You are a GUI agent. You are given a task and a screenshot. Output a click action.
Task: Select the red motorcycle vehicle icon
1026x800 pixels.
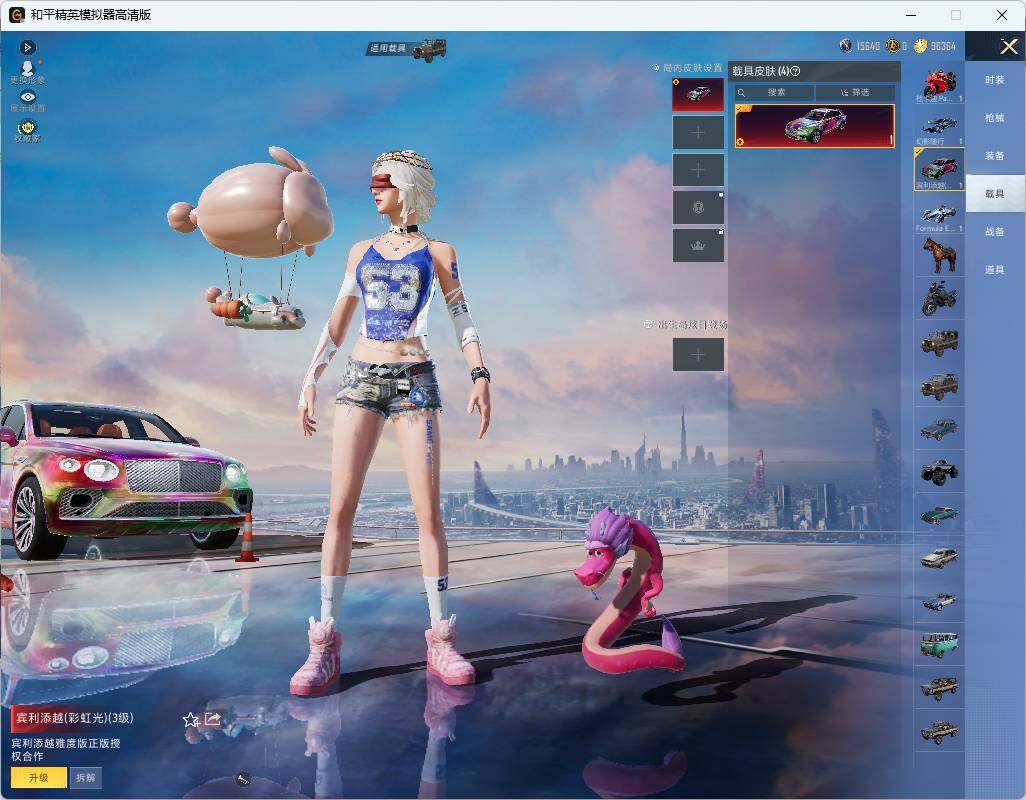tap(939, 84)
